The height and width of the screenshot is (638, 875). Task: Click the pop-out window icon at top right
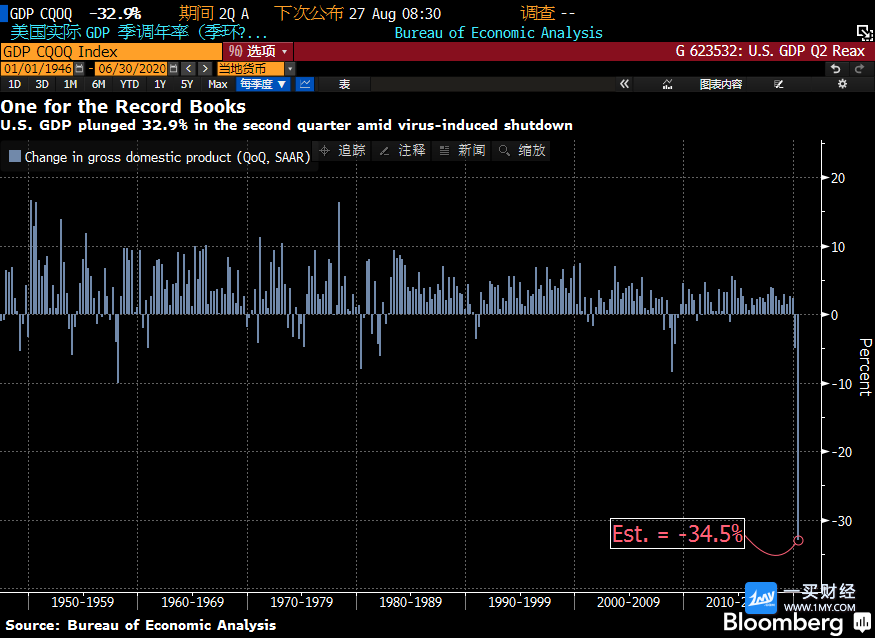pyautogui.click(x=864, y=32)
